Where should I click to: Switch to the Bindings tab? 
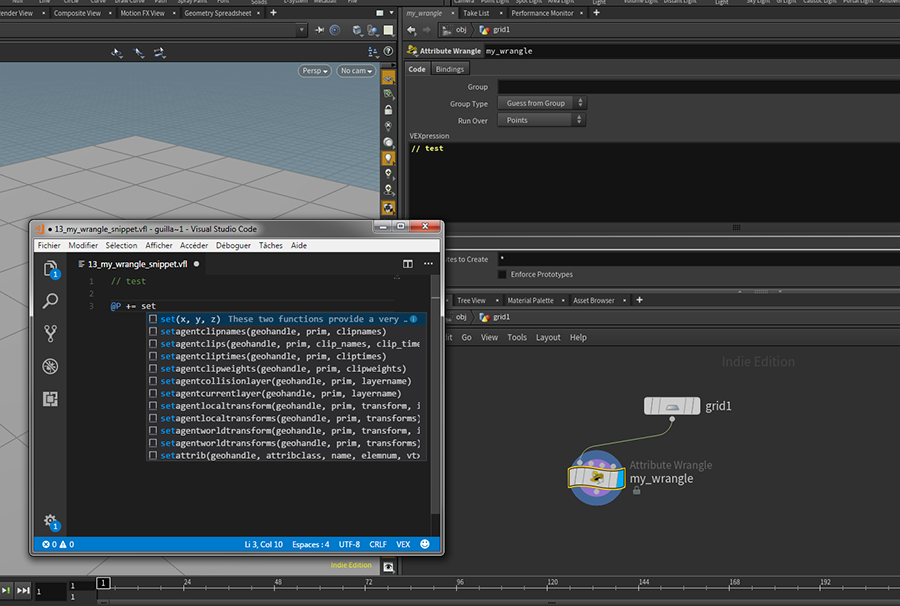point(449,69)
